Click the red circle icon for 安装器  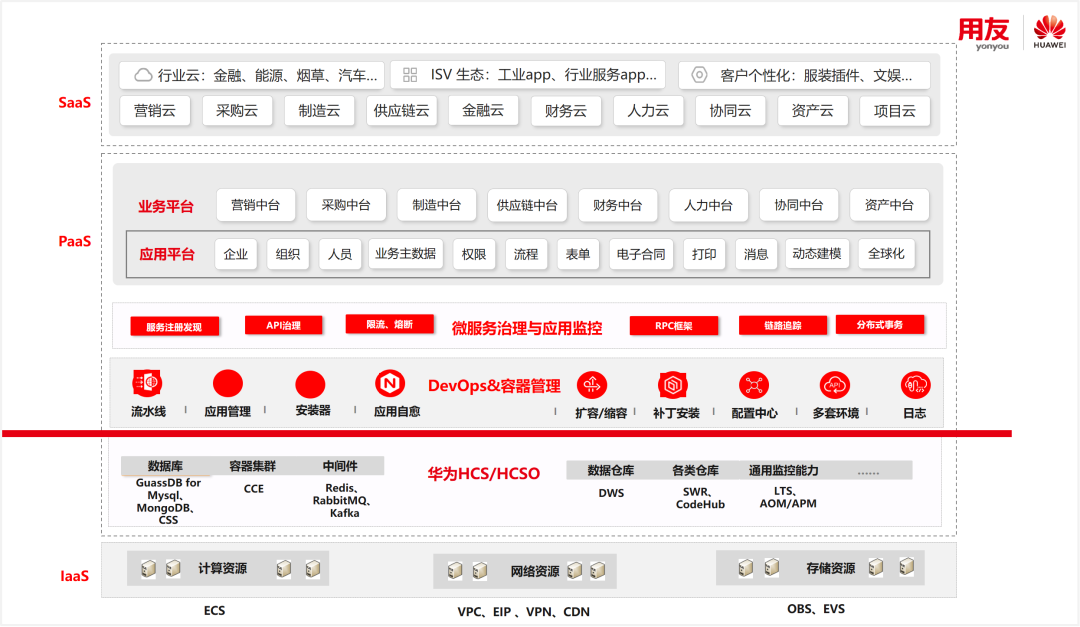[x=310, y=384]
